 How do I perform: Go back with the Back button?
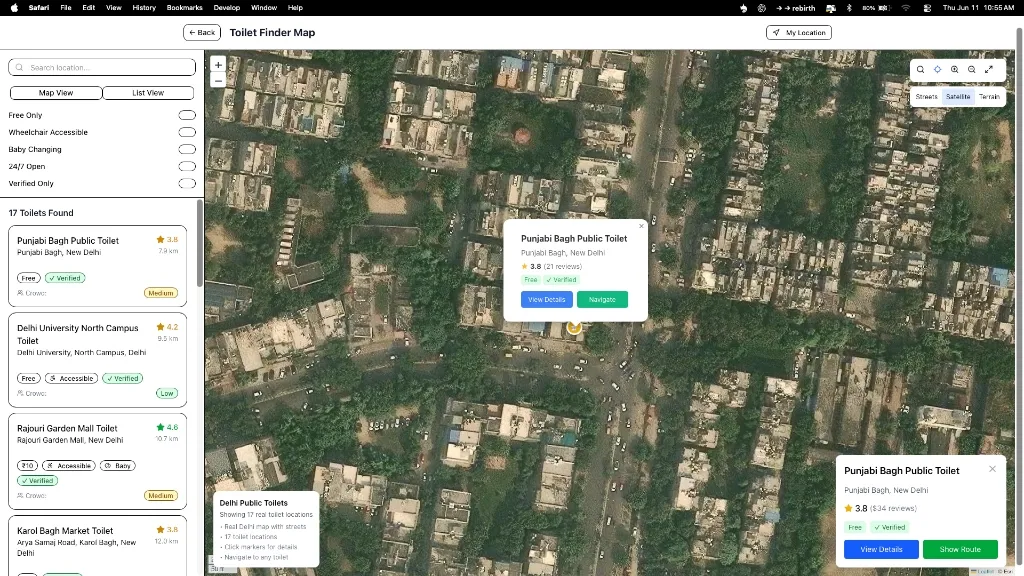[202, 33]
